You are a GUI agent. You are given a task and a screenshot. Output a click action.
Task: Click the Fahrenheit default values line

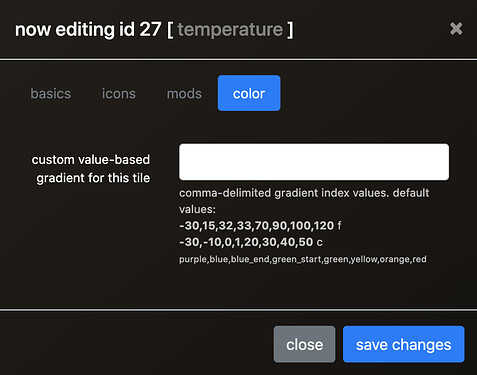(260, 226)
